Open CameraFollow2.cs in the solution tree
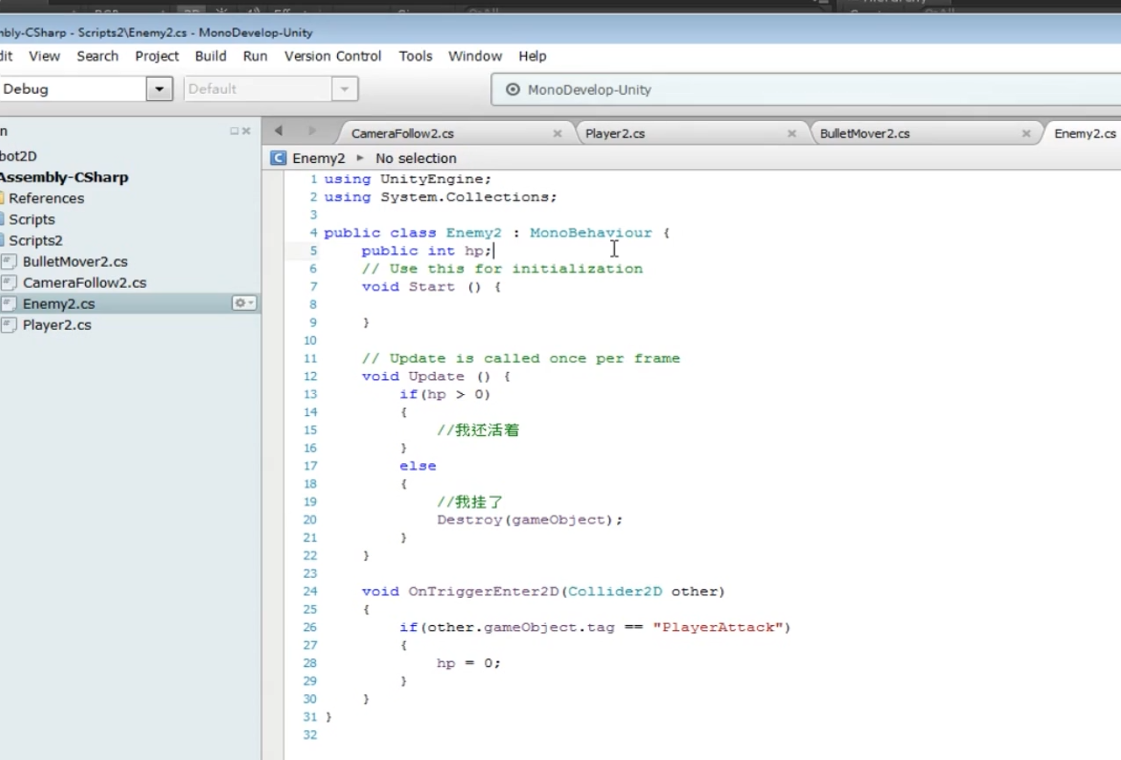 (x=84, y=282)
